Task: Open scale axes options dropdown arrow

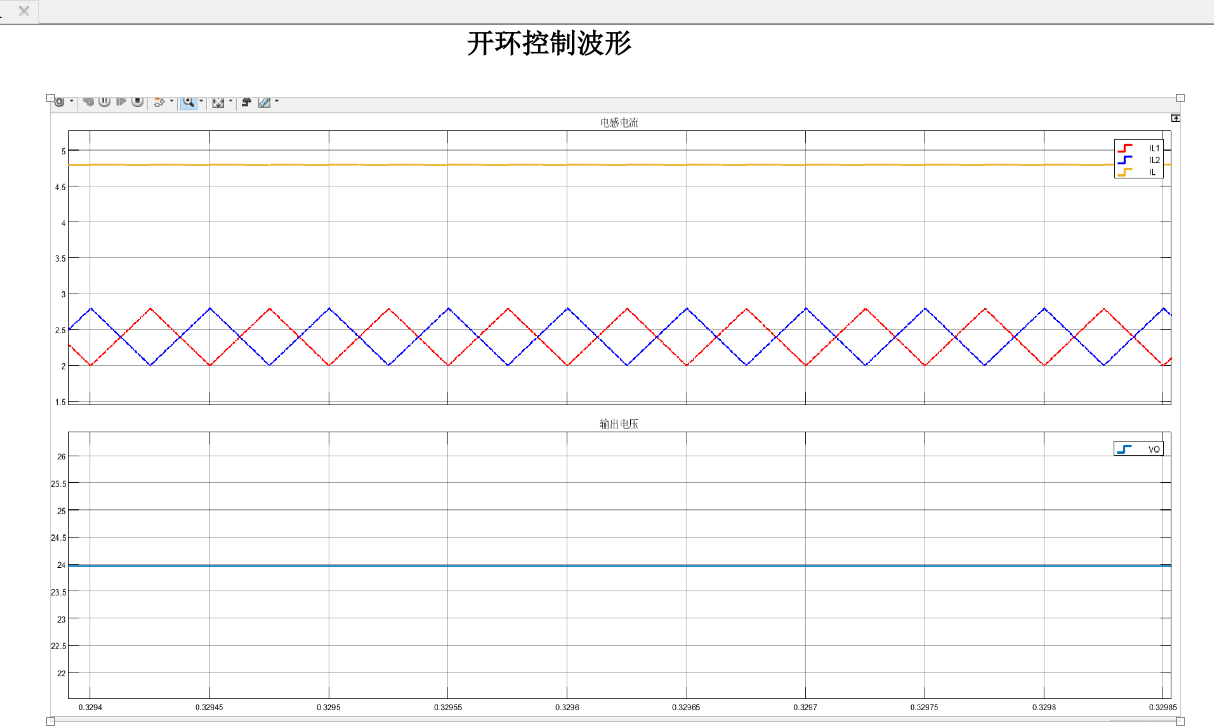Action: (231, 101)
